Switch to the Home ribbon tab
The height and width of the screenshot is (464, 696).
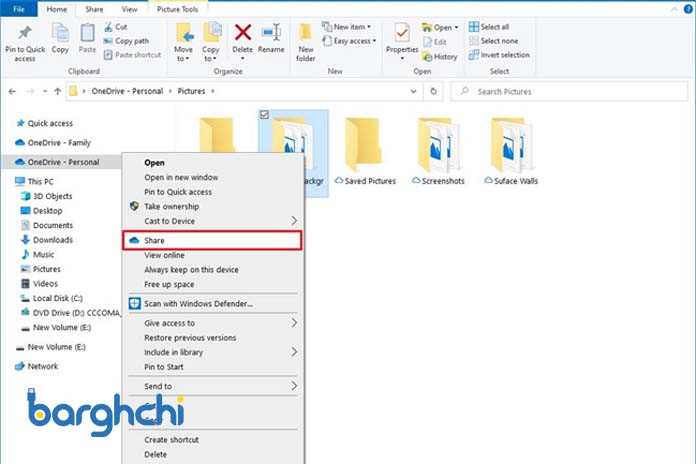tap(57, 9)
